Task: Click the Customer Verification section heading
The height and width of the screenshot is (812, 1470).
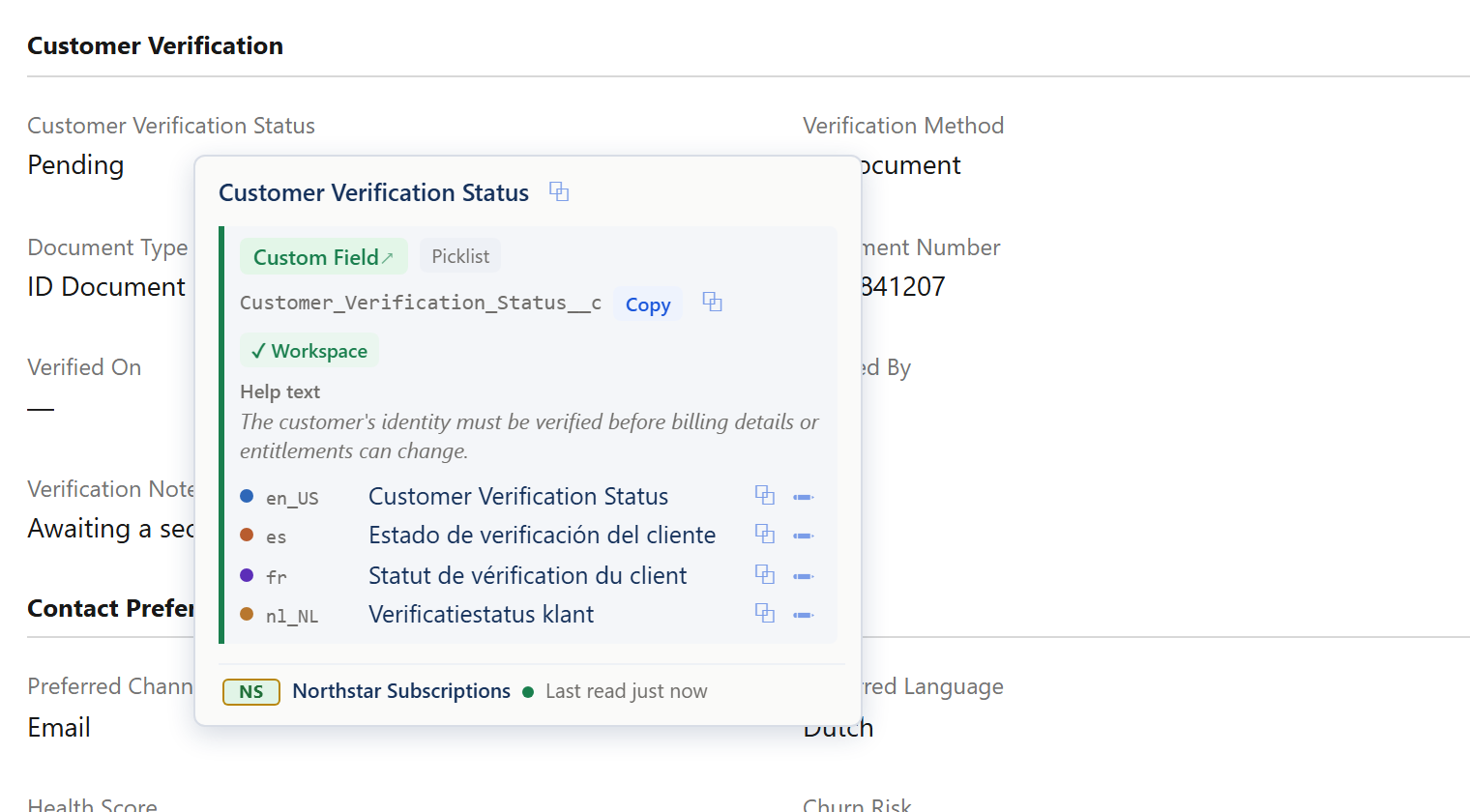Action: pyautogui.click(x=155, y=45)
